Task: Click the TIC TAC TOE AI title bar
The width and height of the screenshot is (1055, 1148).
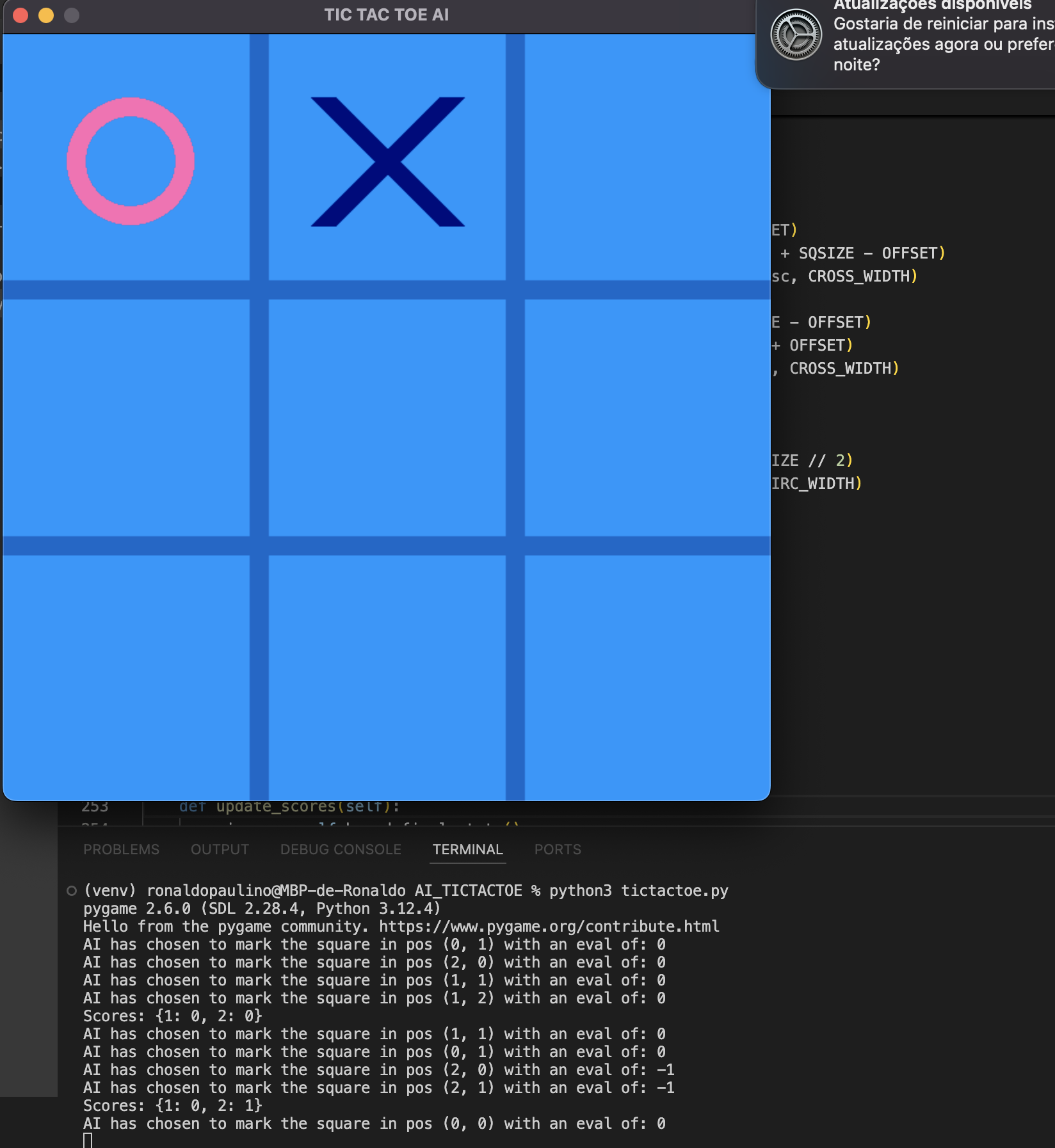Action: click(386, 15)
